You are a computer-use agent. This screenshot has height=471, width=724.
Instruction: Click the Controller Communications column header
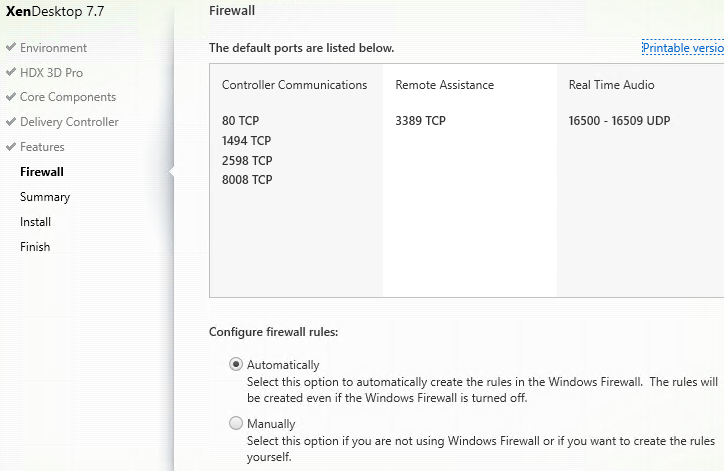[294, 85]
